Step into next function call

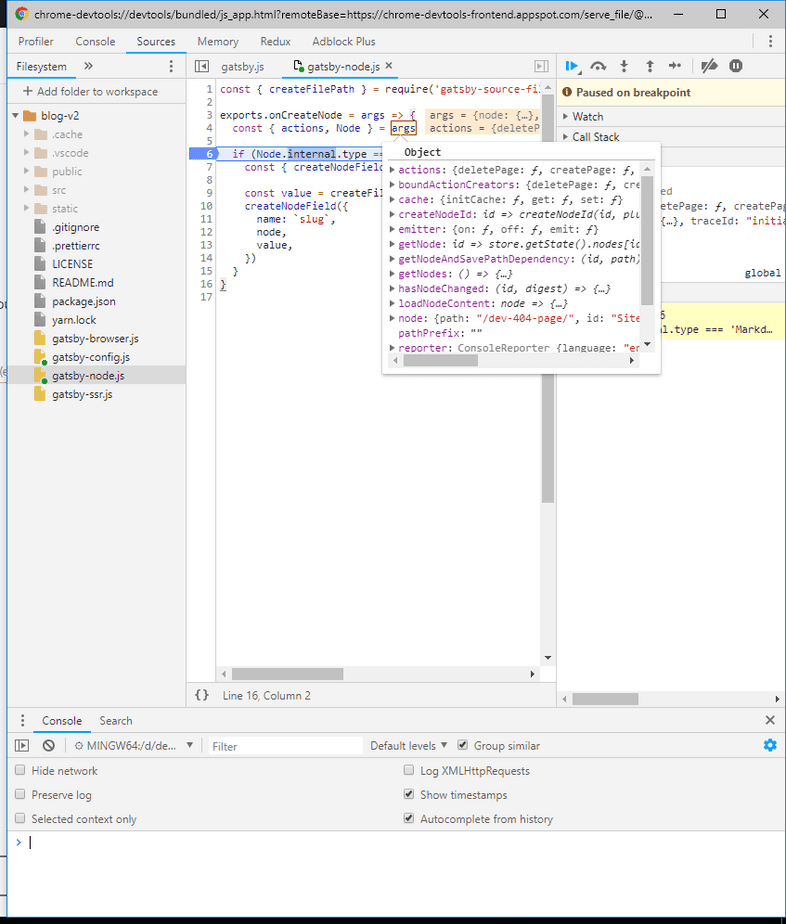tap(624, 66)
